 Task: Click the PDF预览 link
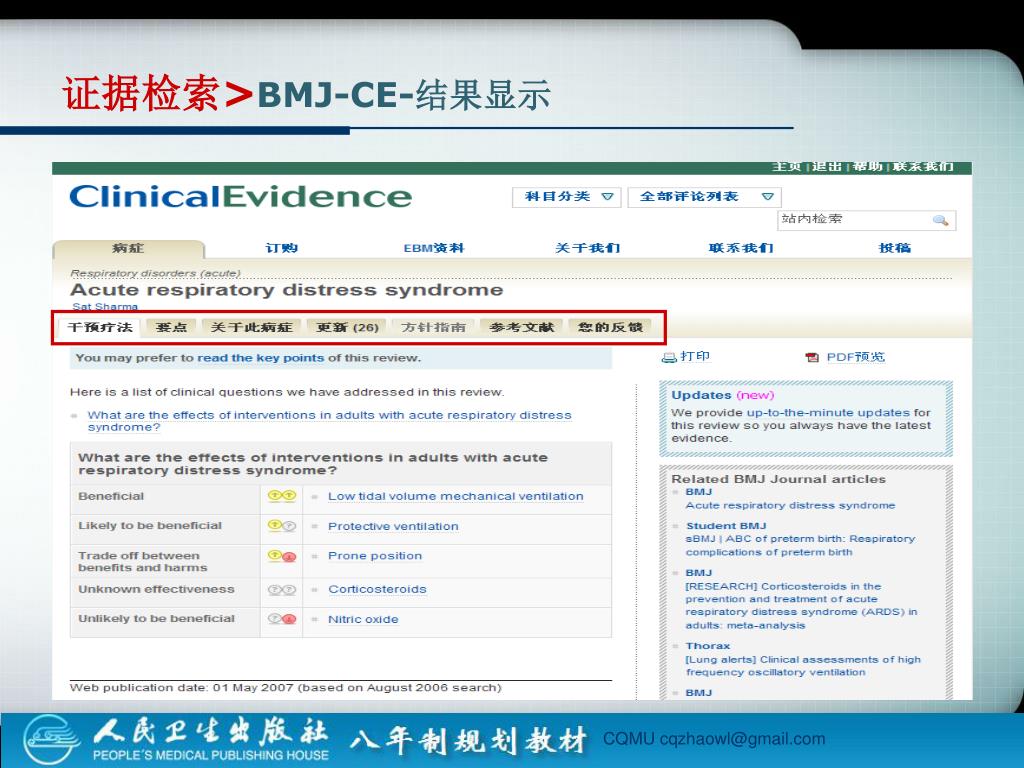point(856,357)
